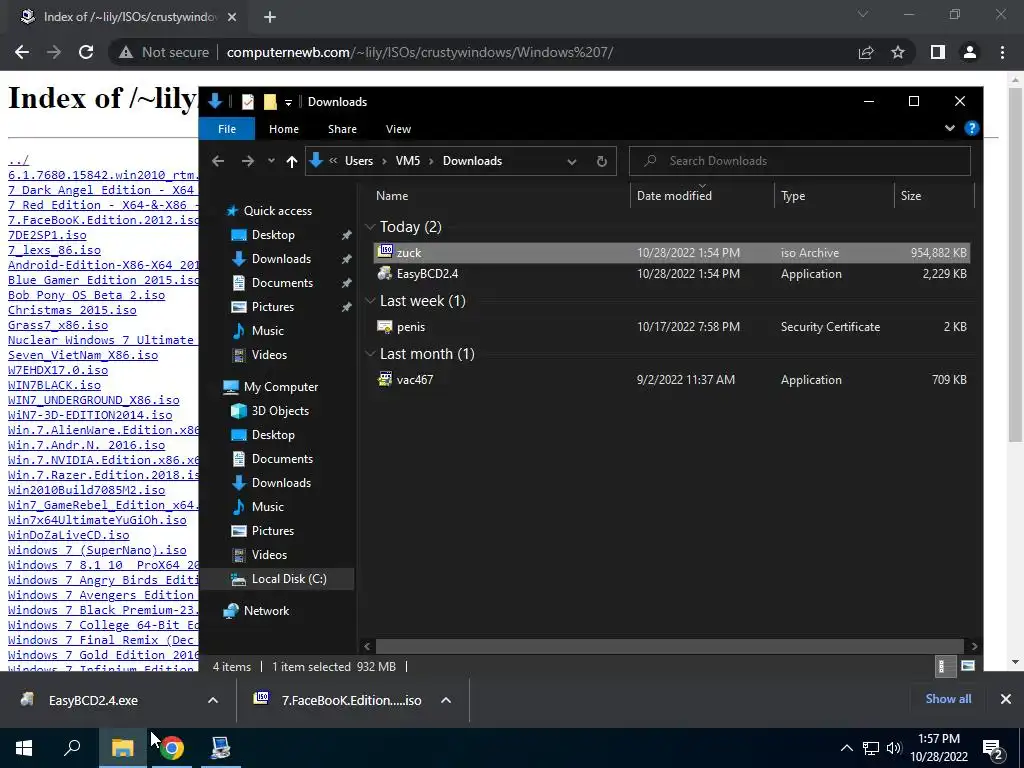This screenshot has width=1024, height=768.
Task: Open options for EasyBCD2.4.exe download
Action: (213, 700)
